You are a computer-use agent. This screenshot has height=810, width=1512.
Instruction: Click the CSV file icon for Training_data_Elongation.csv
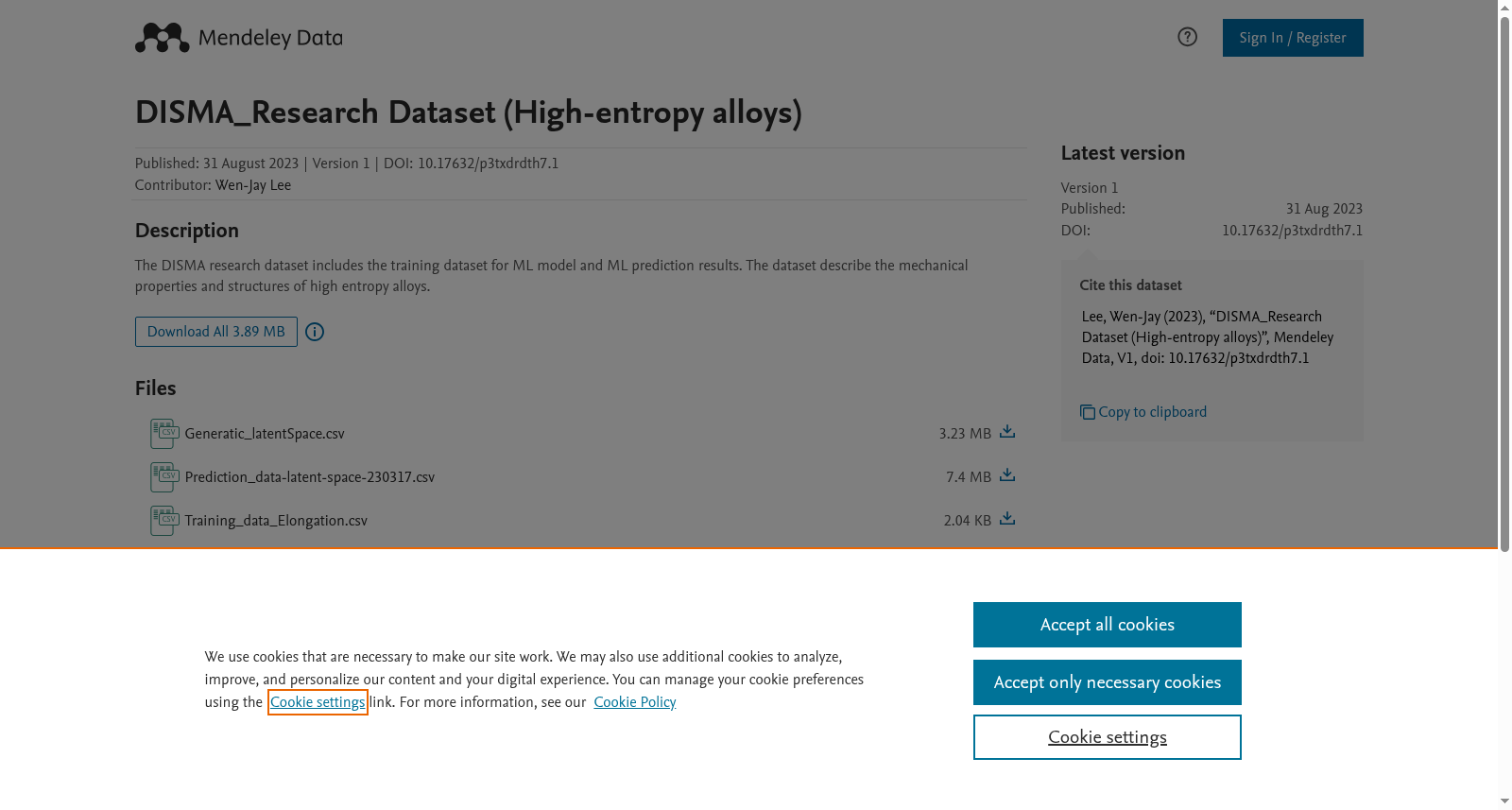(x=164, y=521)
